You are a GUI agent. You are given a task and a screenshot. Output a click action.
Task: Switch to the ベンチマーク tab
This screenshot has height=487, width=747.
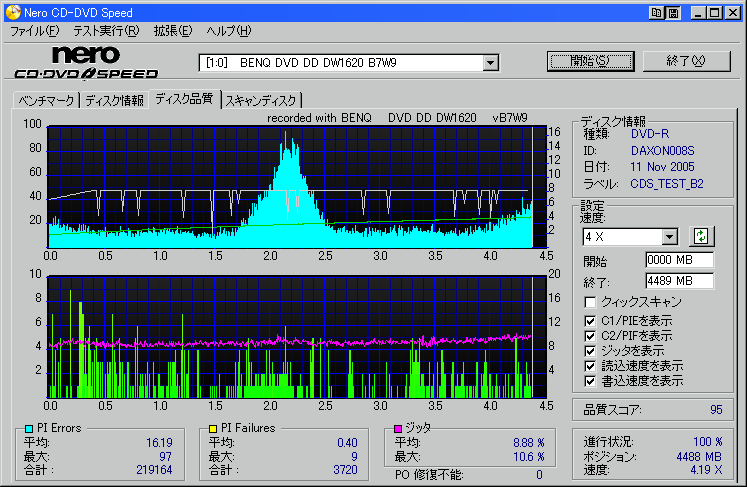tap(45, 100)
